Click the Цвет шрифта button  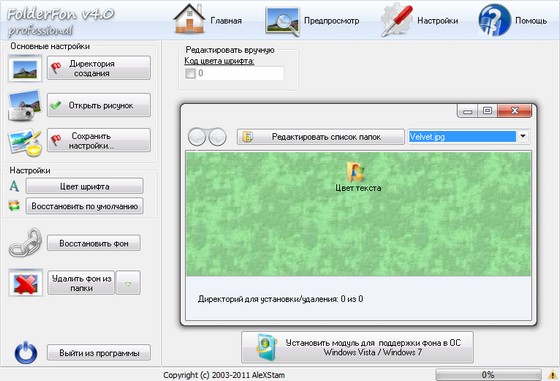(85, 186)
